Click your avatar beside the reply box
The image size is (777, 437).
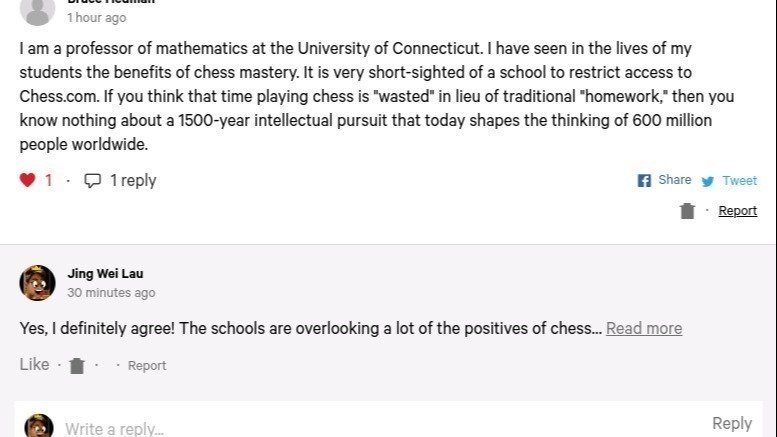[x=39, y=426]
